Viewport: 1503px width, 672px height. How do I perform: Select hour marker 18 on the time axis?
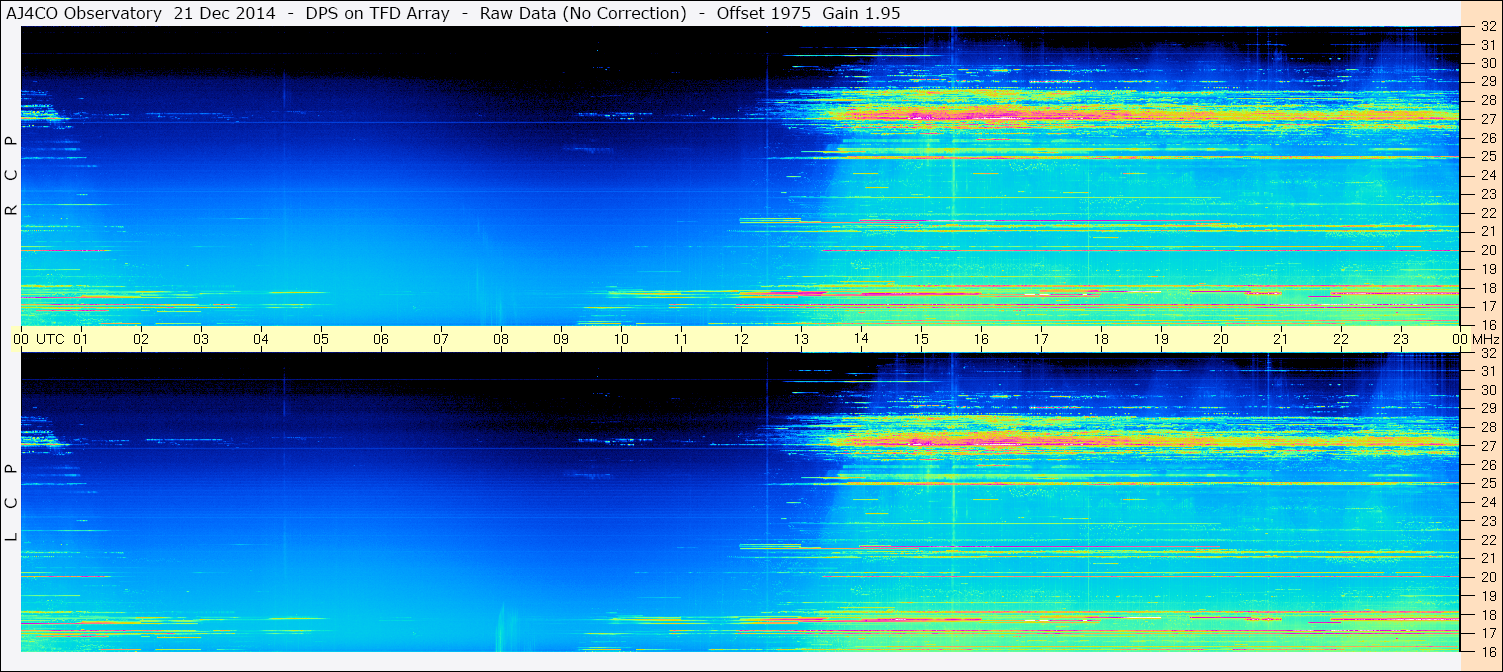tap(1101, 339)
